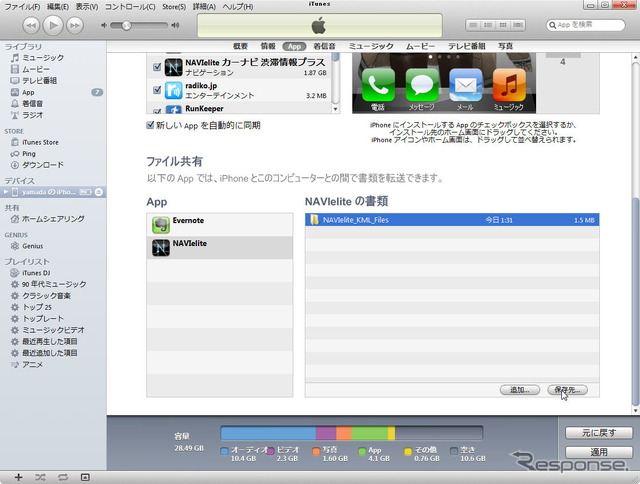Click the 追加... button
The height and width of the screenshot is (484, 640).
[520, 390]
